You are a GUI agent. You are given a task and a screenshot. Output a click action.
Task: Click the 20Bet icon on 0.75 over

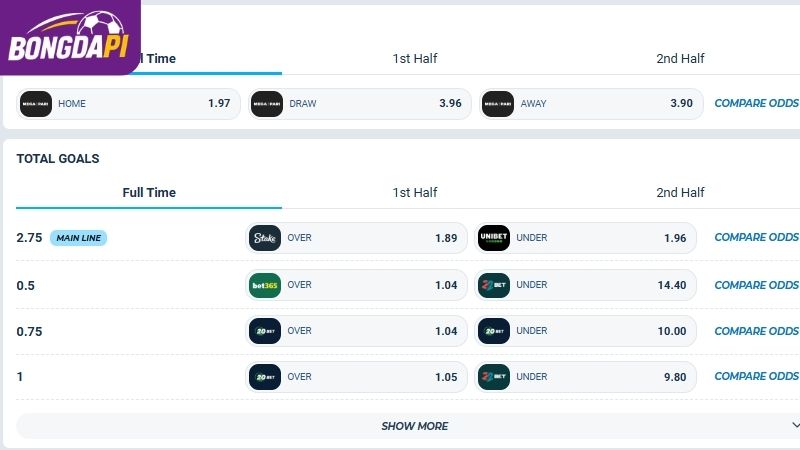tap(265, 331)
